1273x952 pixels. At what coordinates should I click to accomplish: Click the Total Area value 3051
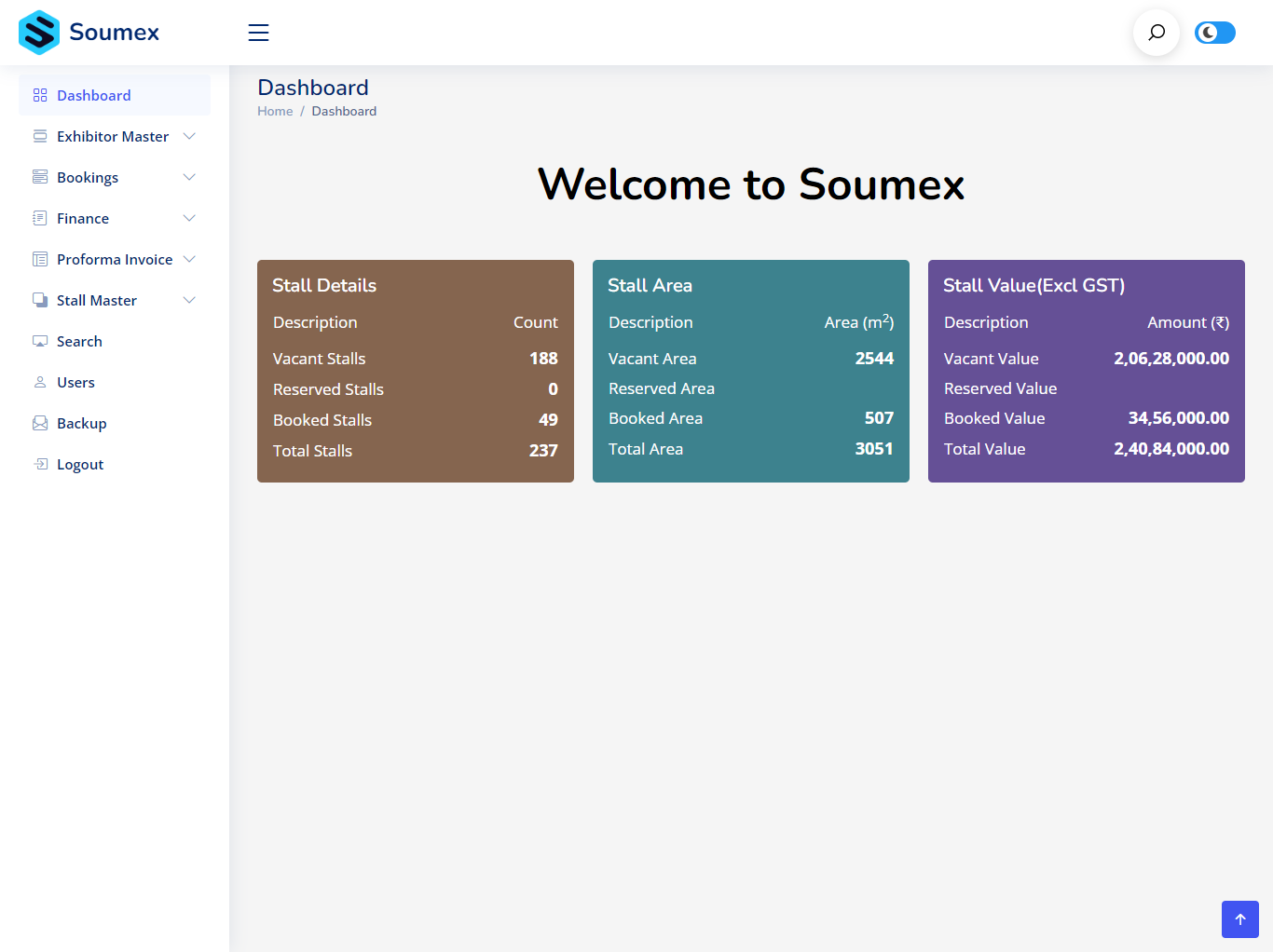click(874, 449)
